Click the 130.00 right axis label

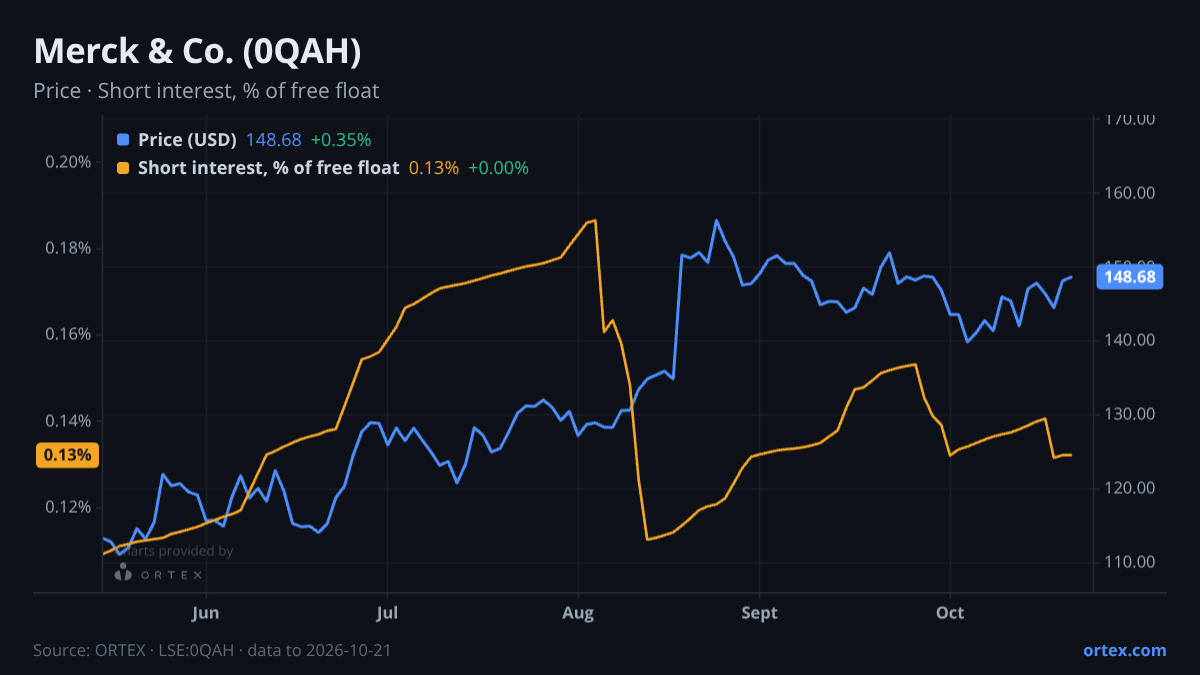[1130, 414]
